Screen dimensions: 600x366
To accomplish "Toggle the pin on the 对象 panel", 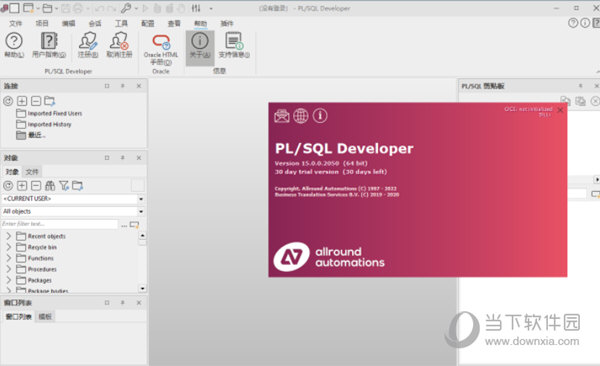I will coord(123,158).
